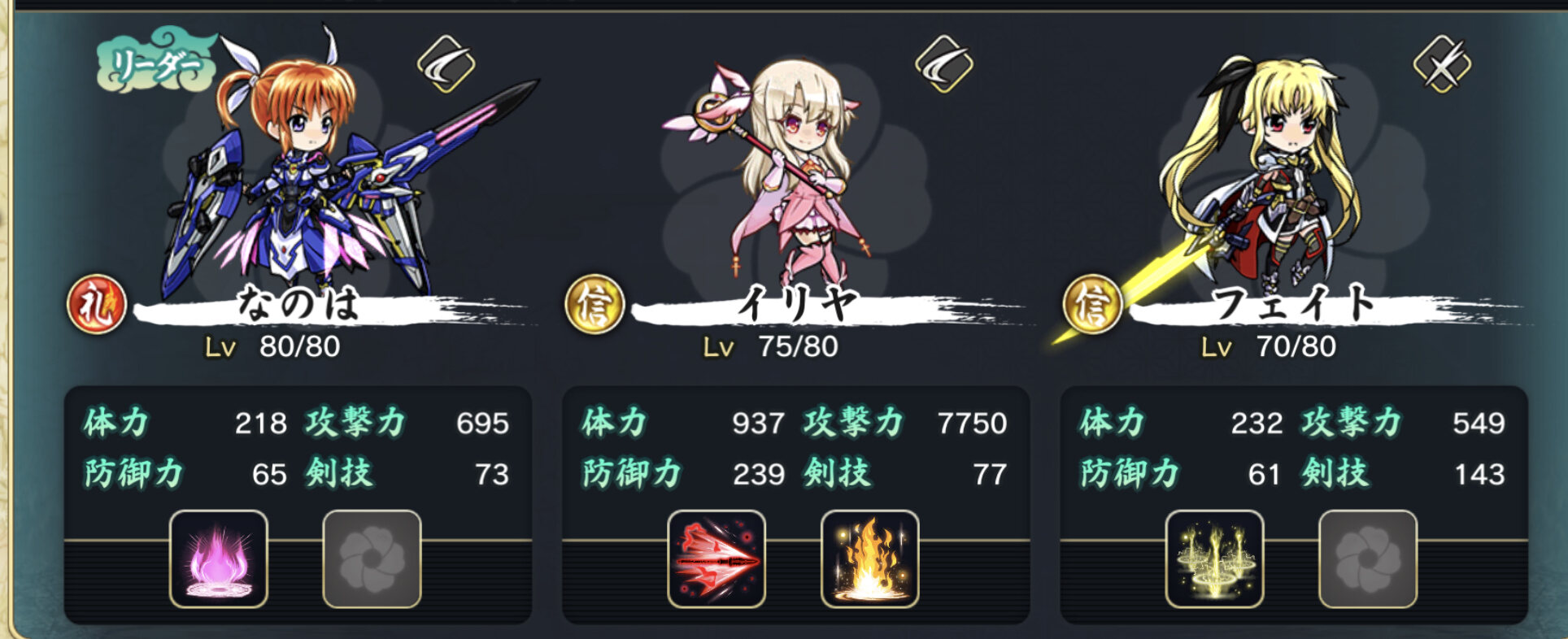Tap Illya's red arrow skill icon
Screen dimensions: 1568x639
pyautogui.click(x=716, y=559)
